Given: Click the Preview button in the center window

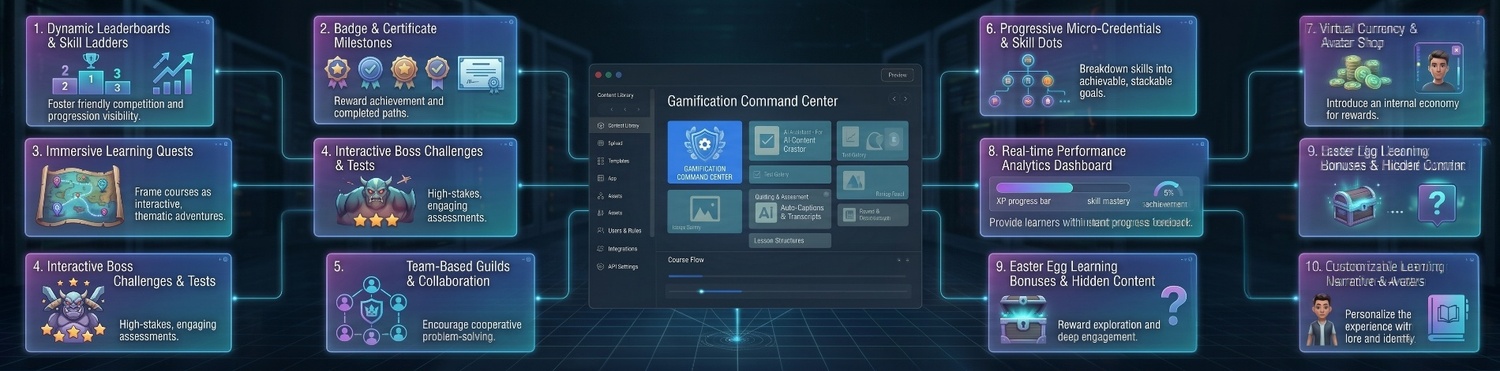Looking at the screenshot, I should coord(897,75).
